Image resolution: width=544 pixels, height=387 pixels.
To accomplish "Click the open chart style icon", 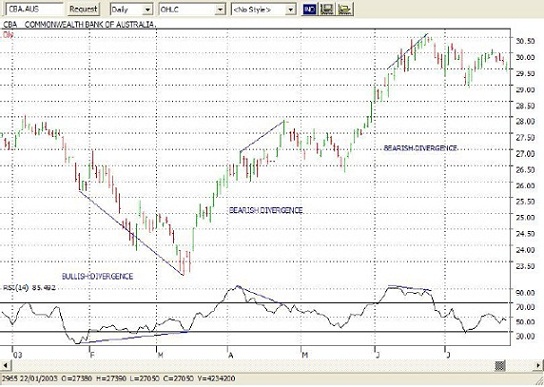I will pyautogui.click(x=345, y=9).
